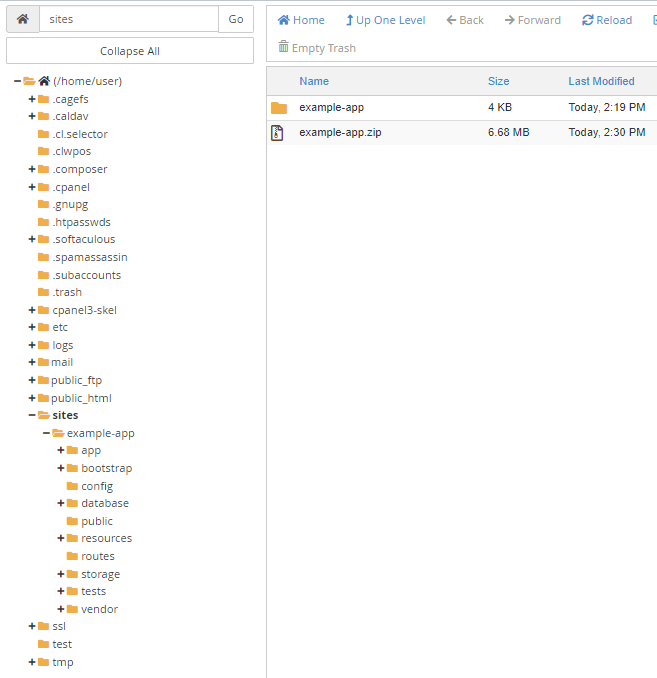Select the example-app folder icon in file list

click(279, 108)
